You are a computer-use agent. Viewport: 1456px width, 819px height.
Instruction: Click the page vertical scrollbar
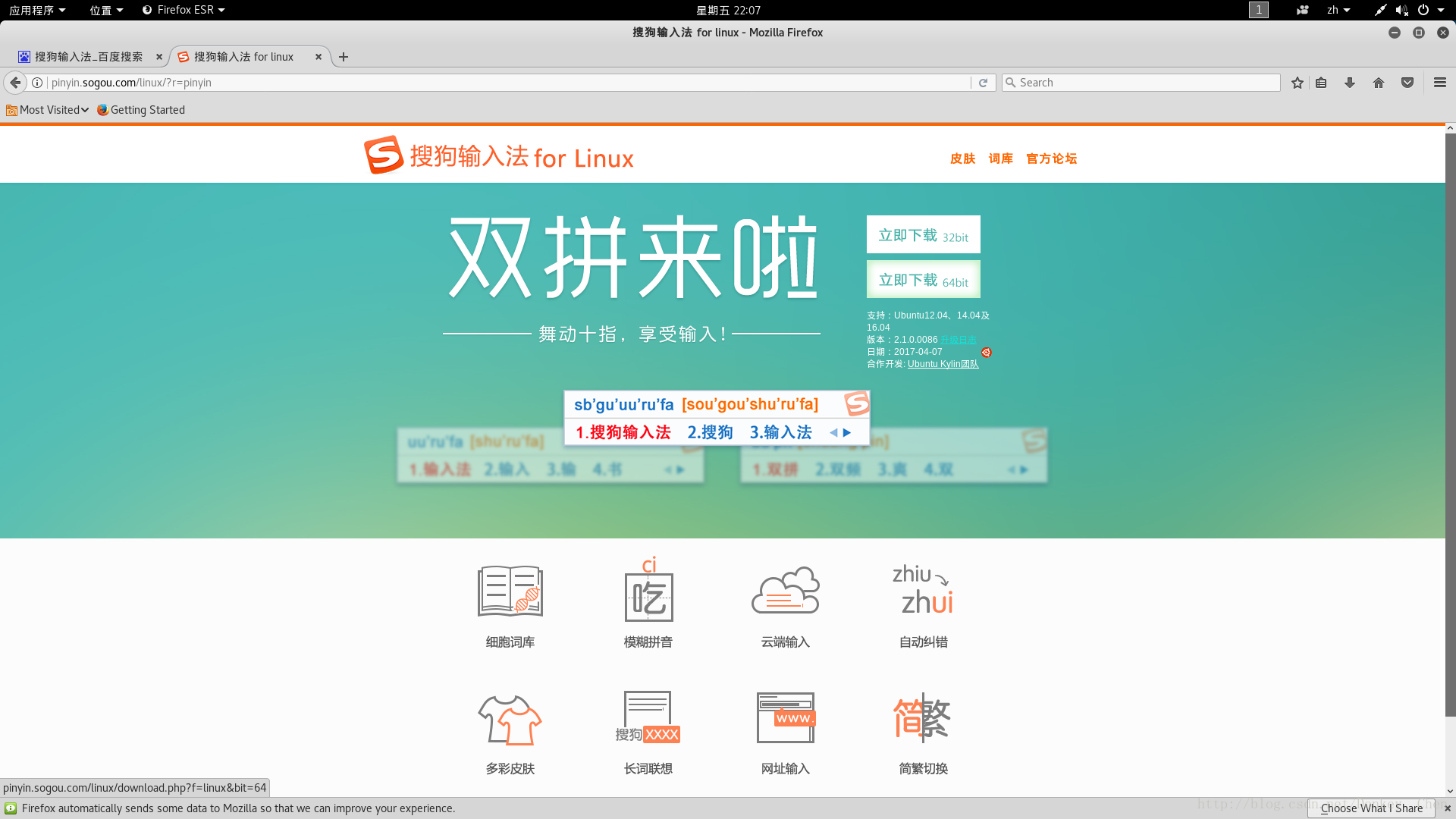coord(1450,425)
